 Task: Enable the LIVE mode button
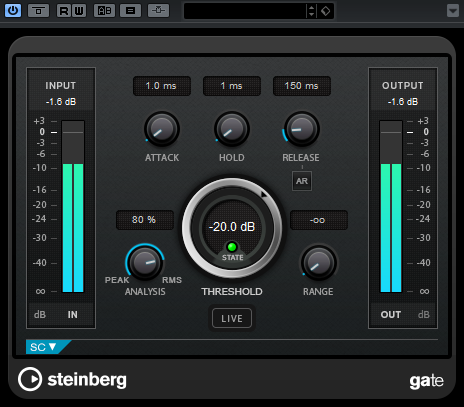click(232, 318)
